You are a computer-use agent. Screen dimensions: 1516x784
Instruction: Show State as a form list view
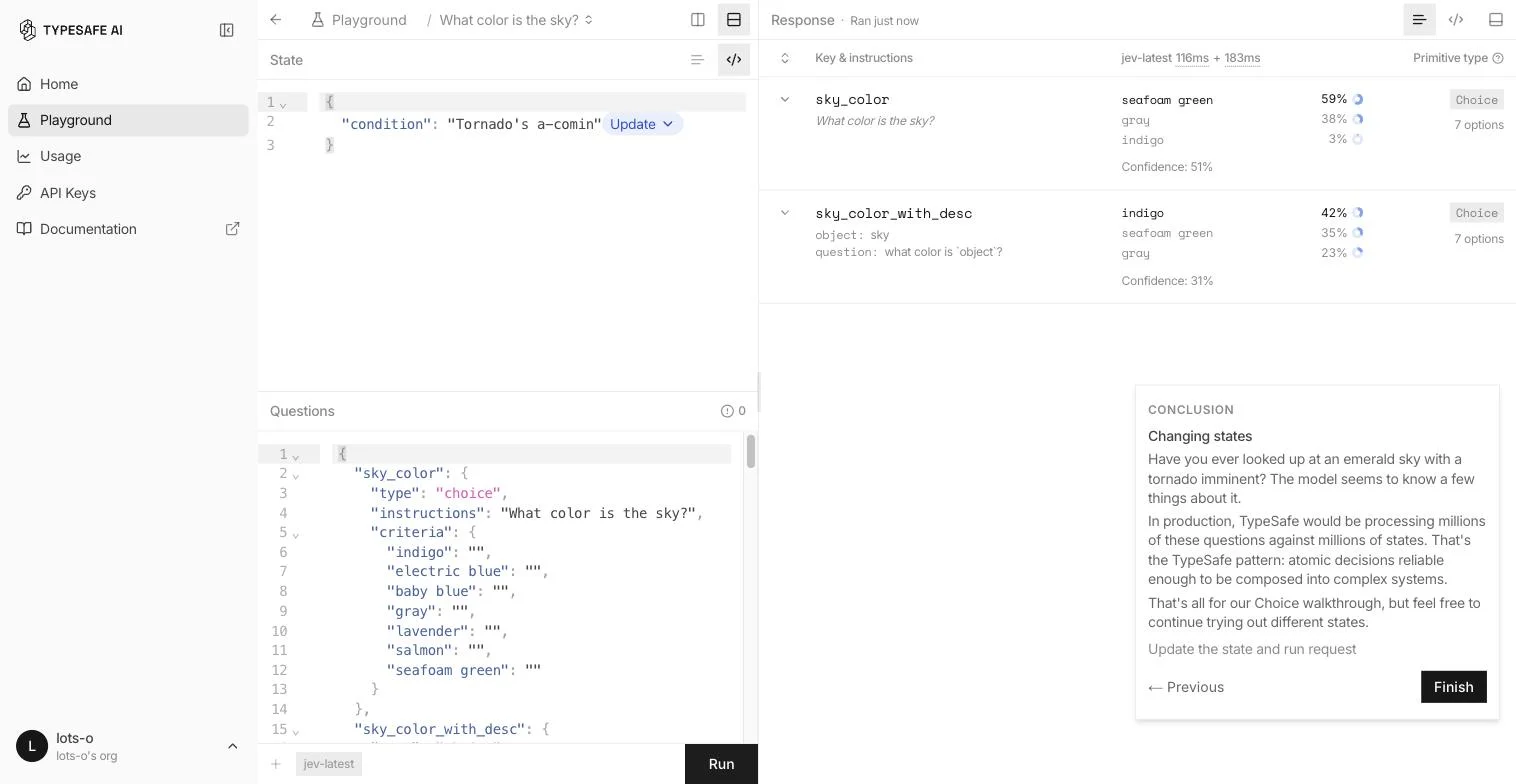pos(698,60)
